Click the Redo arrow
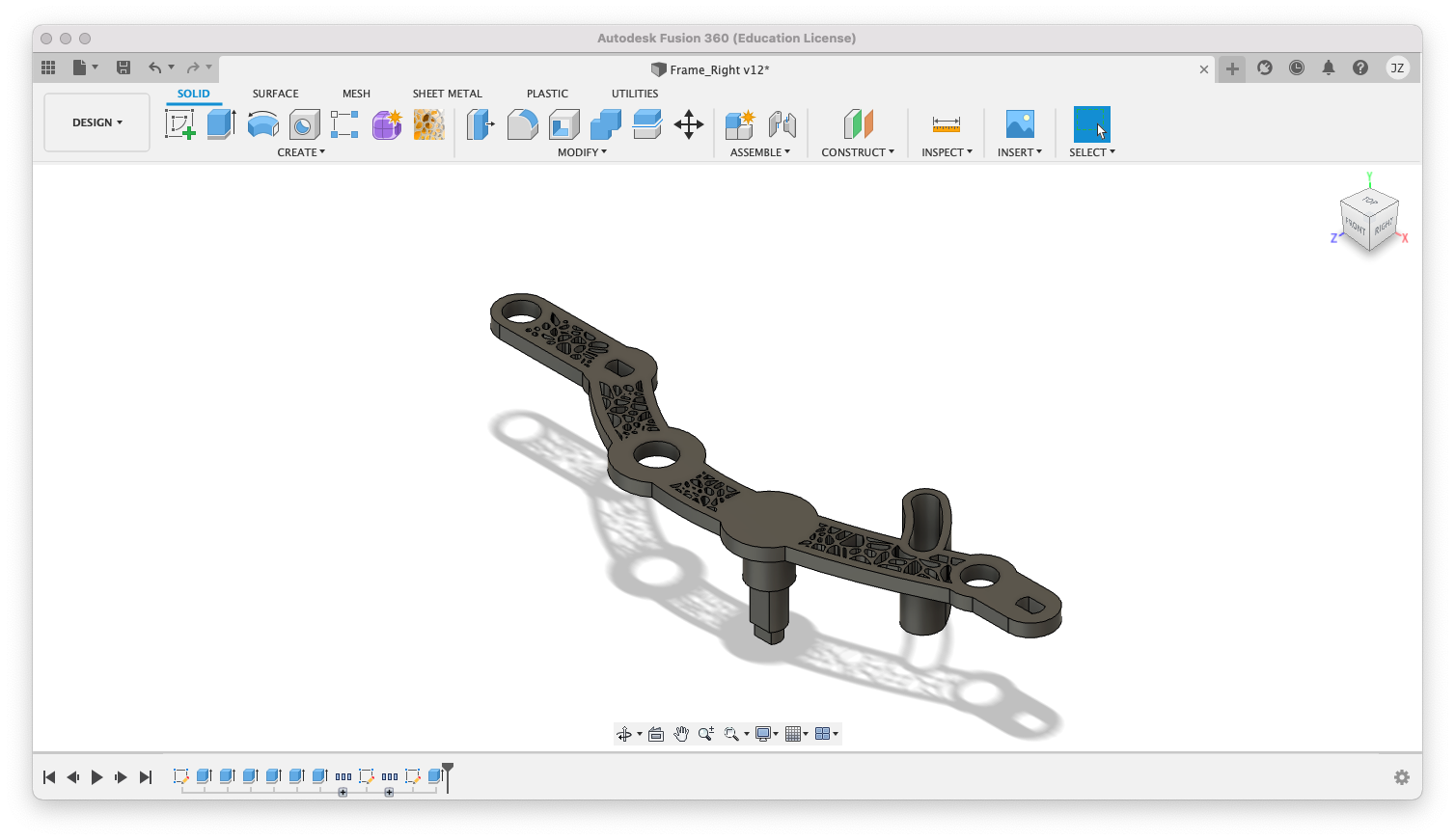 tap(193, 68)
